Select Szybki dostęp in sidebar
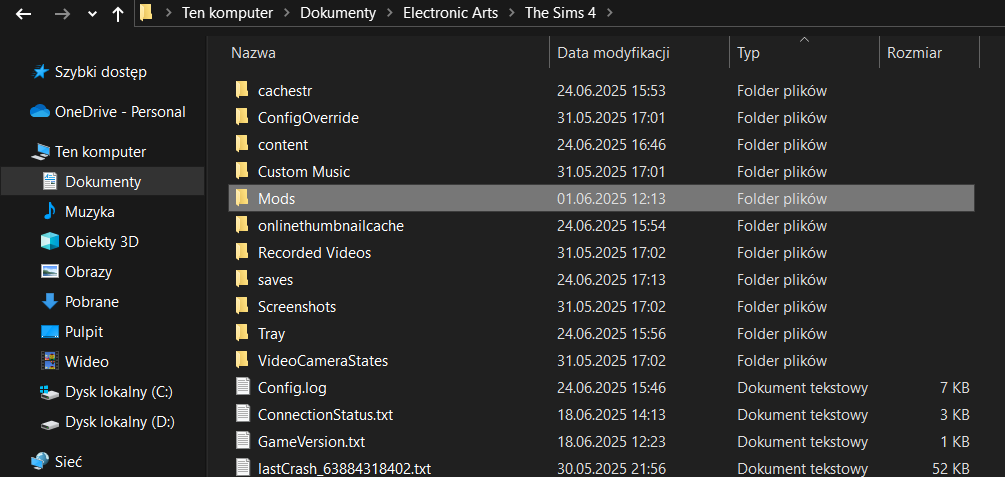Image resolution: width=1005 pixels, height=477 pixels. (x=100, y=72)
